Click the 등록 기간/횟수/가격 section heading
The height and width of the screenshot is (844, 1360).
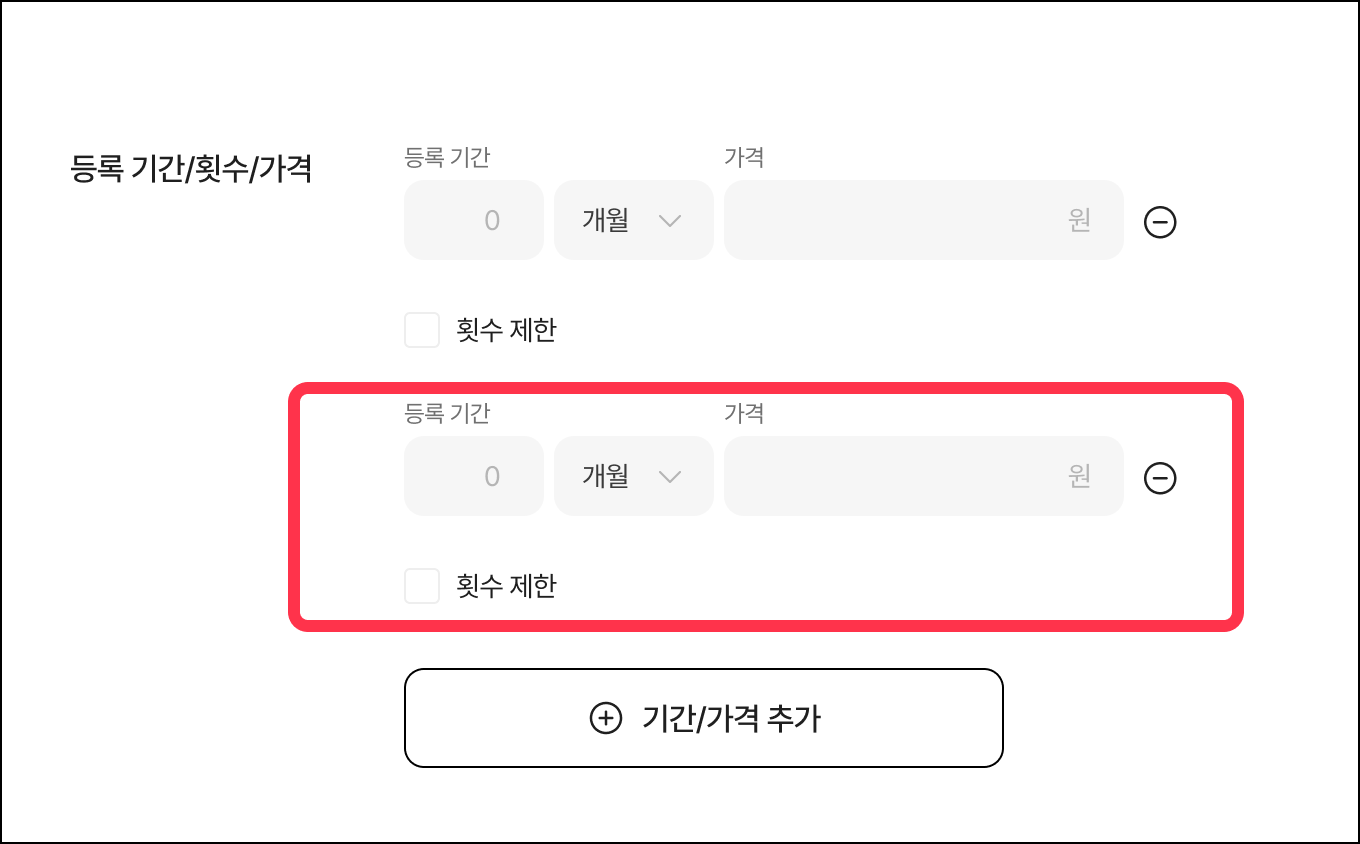coord(192,169)
